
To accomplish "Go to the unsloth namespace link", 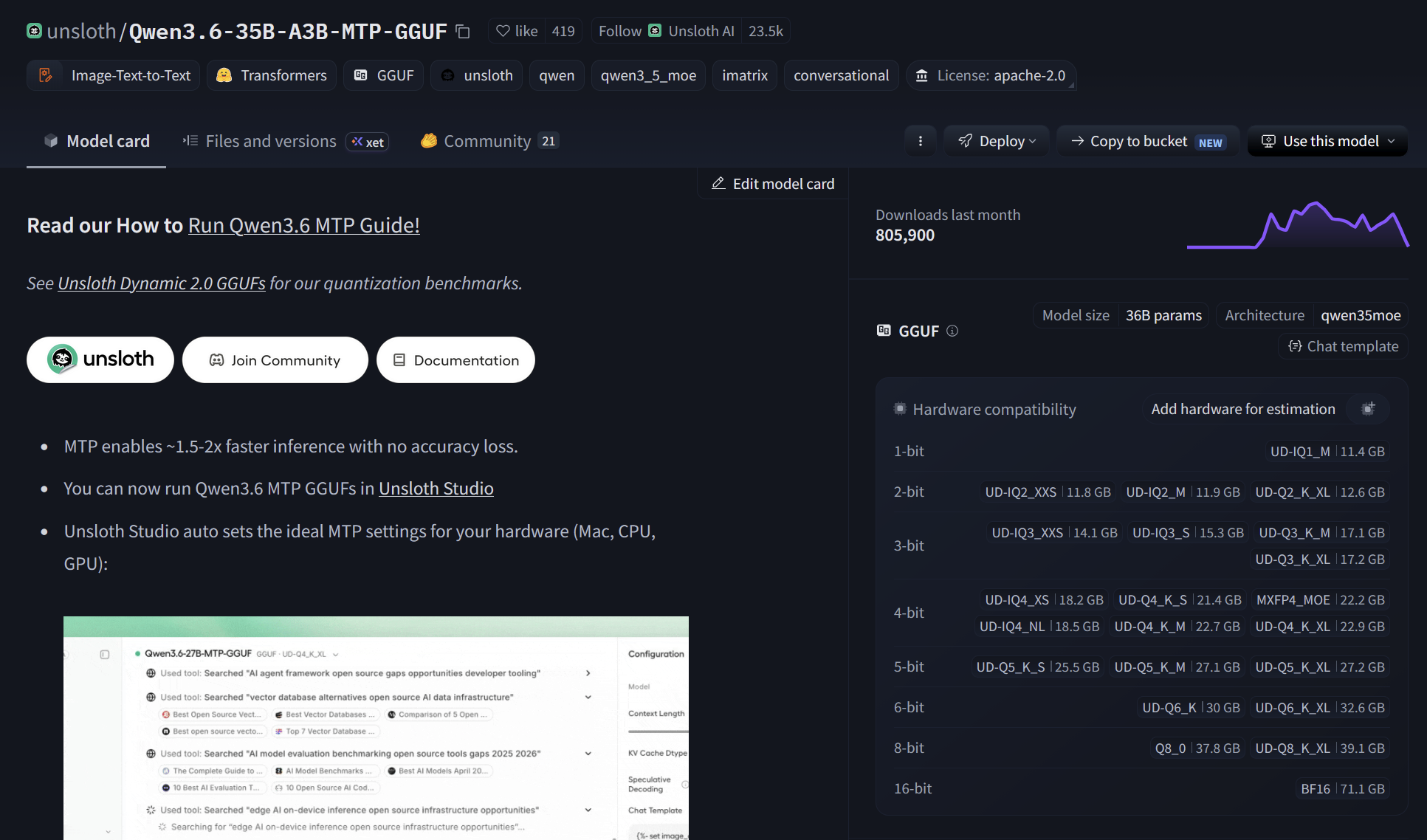I will (82, 31).
